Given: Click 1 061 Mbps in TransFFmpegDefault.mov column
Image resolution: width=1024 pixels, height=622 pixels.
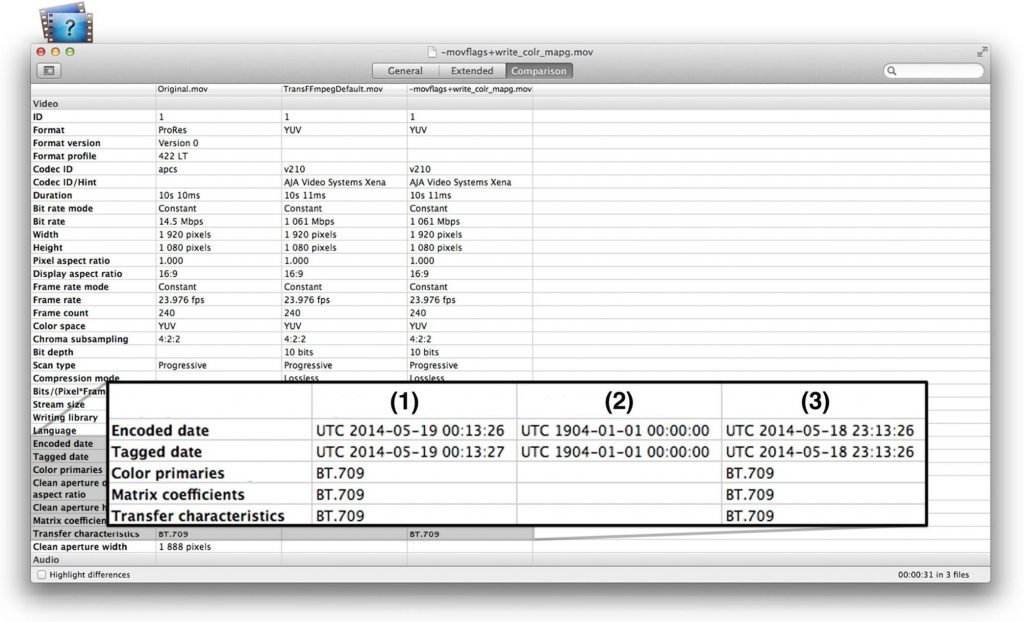Looking at the screenshot, I should coord(309,221).
